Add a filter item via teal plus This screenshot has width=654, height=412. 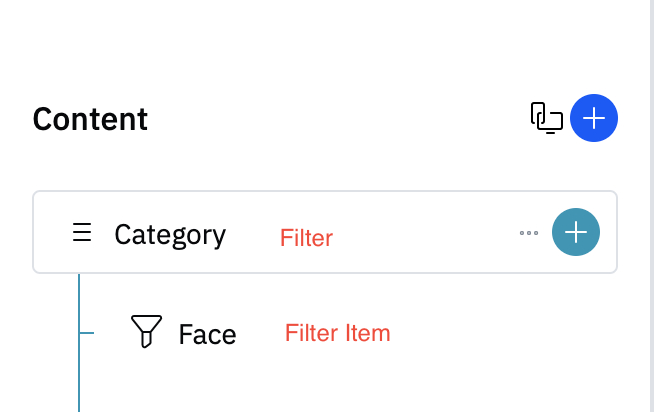pos(576,232)
